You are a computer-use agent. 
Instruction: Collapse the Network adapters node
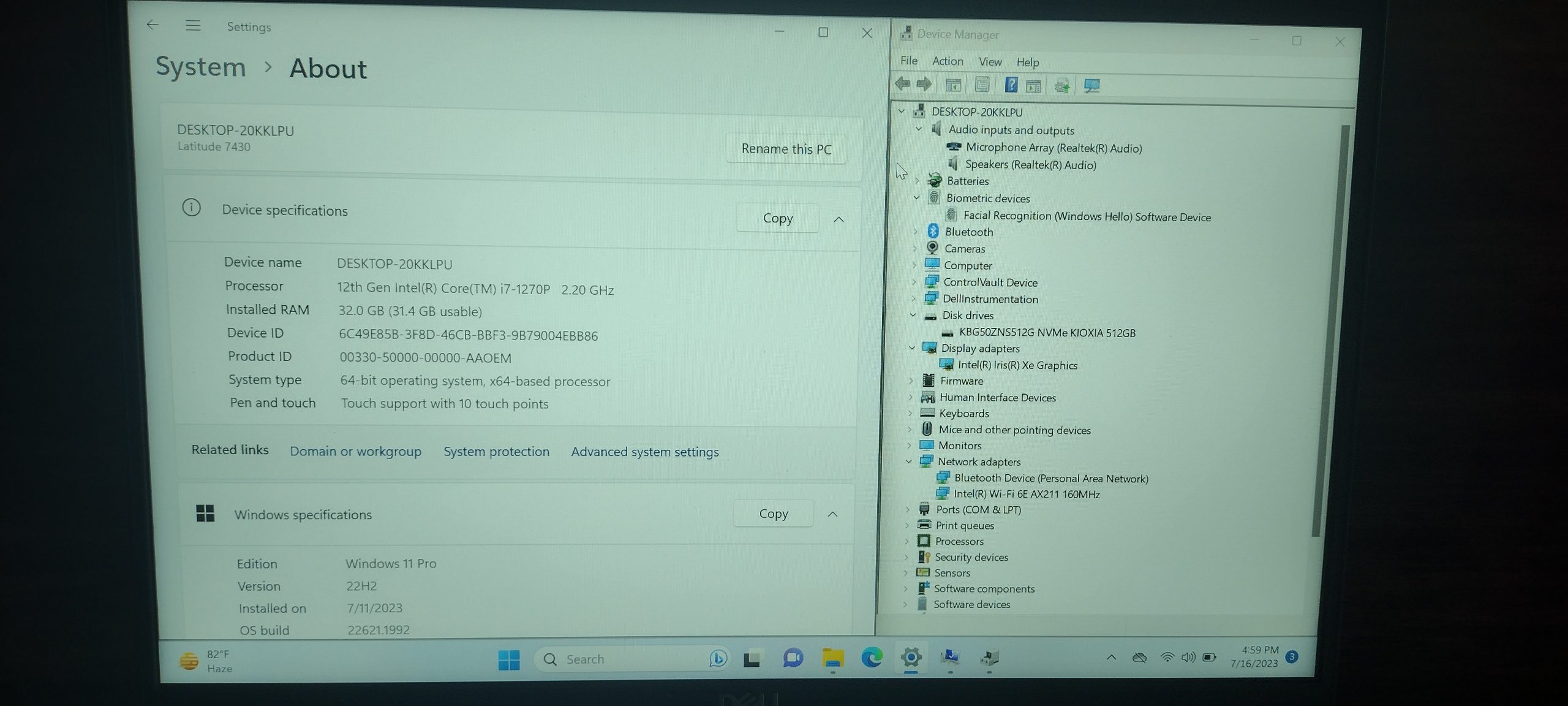tap(909, 461)
